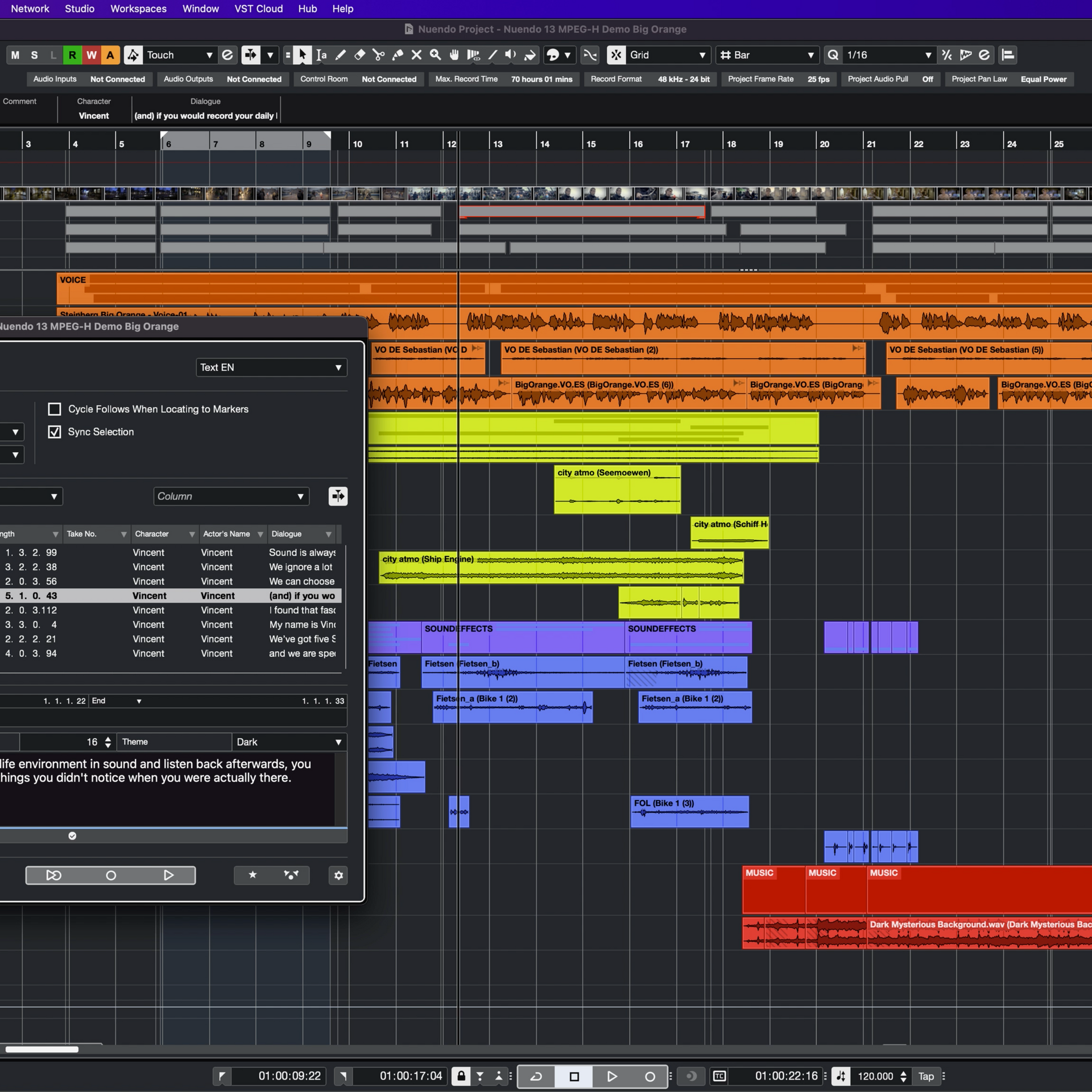Viewport: 1092px width, 1092px height.
Task: Select the Erase tool
Action: click(359, 55)
